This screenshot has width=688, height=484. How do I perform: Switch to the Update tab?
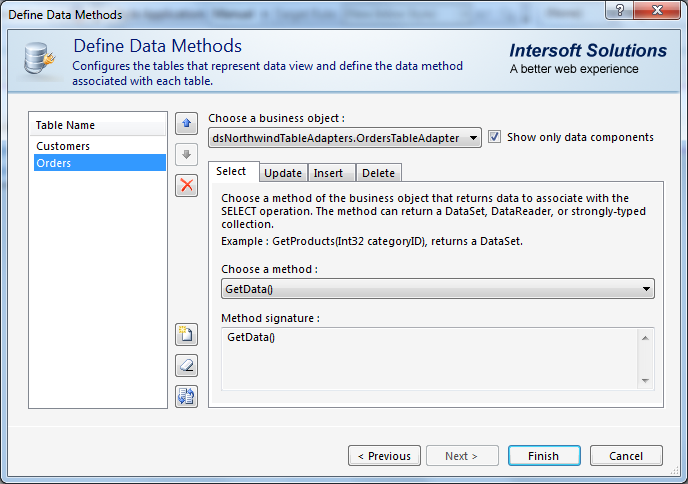pos(283,173)
